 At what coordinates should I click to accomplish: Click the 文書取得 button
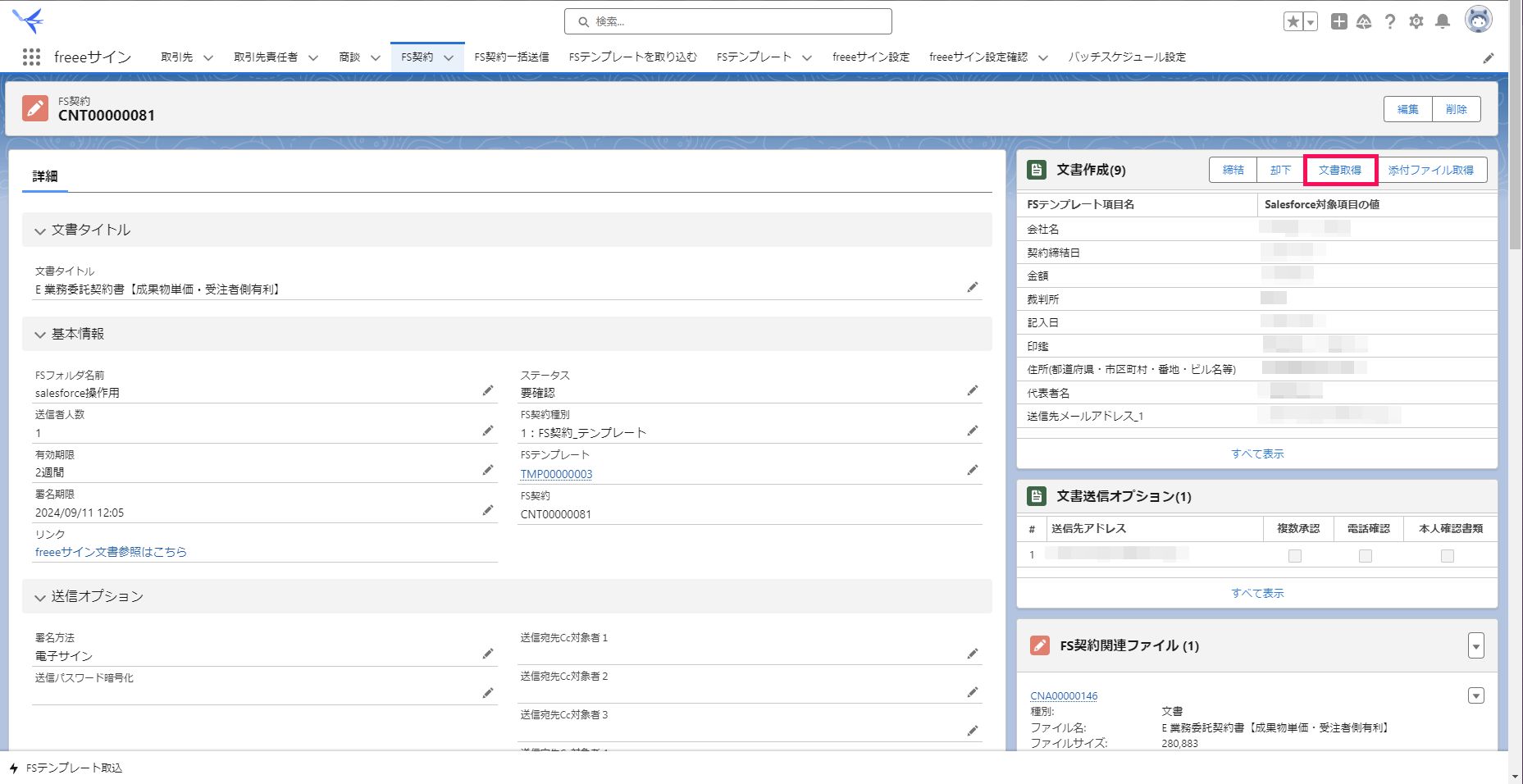(1340, 170)
